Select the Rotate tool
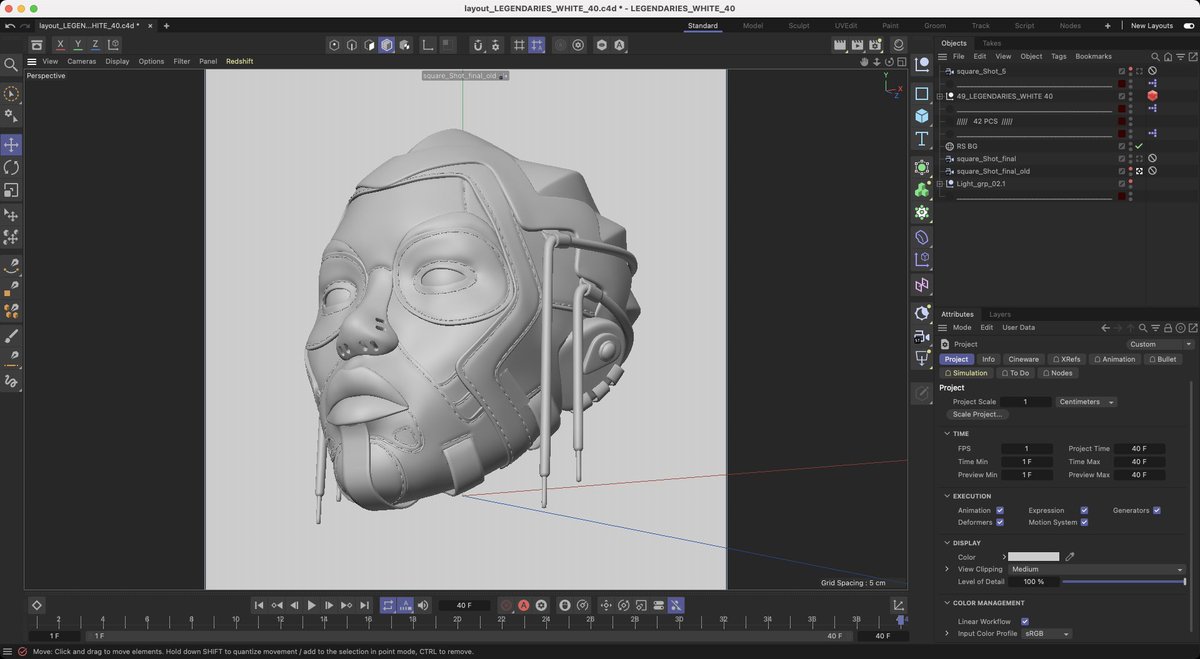 12,167
